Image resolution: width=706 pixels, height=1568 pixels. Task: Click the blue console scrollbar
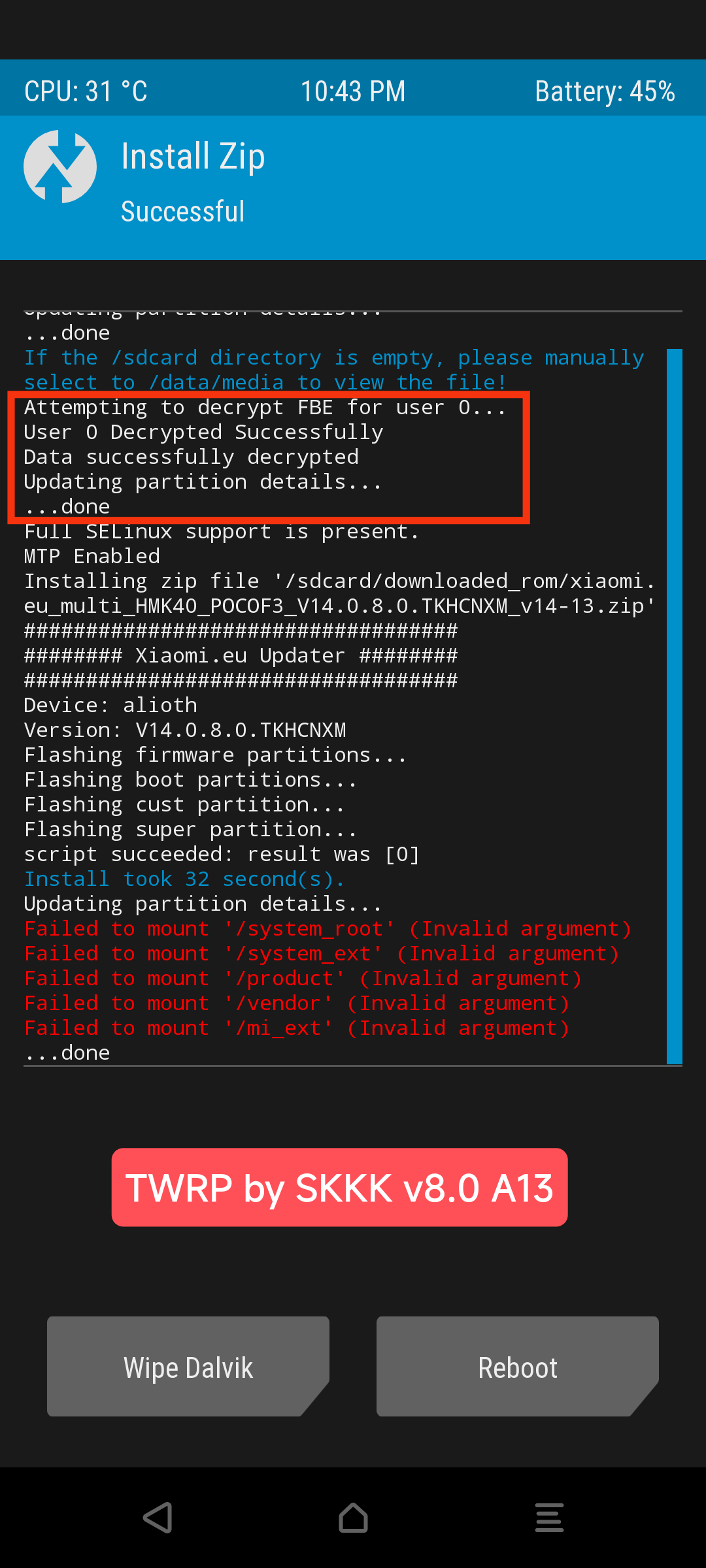coord(674,706)
